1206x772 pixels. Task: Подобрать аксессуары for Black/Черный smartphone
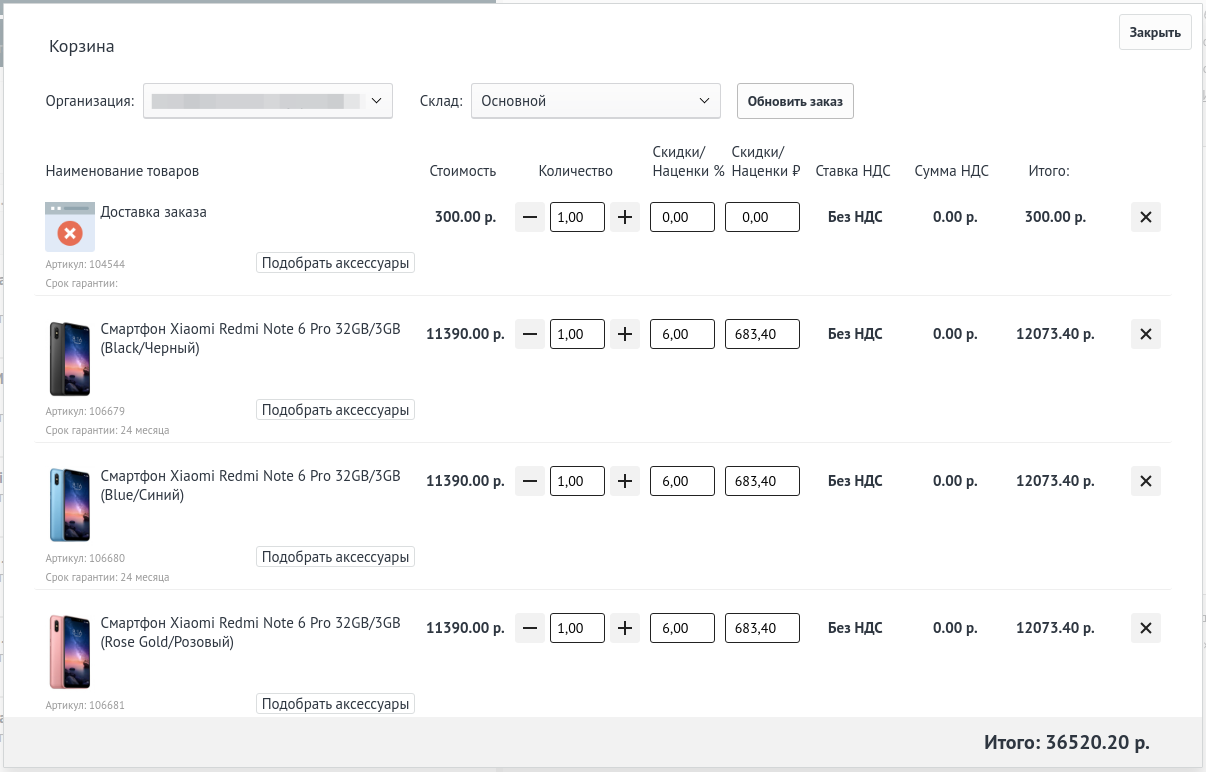tap(336, 410)
